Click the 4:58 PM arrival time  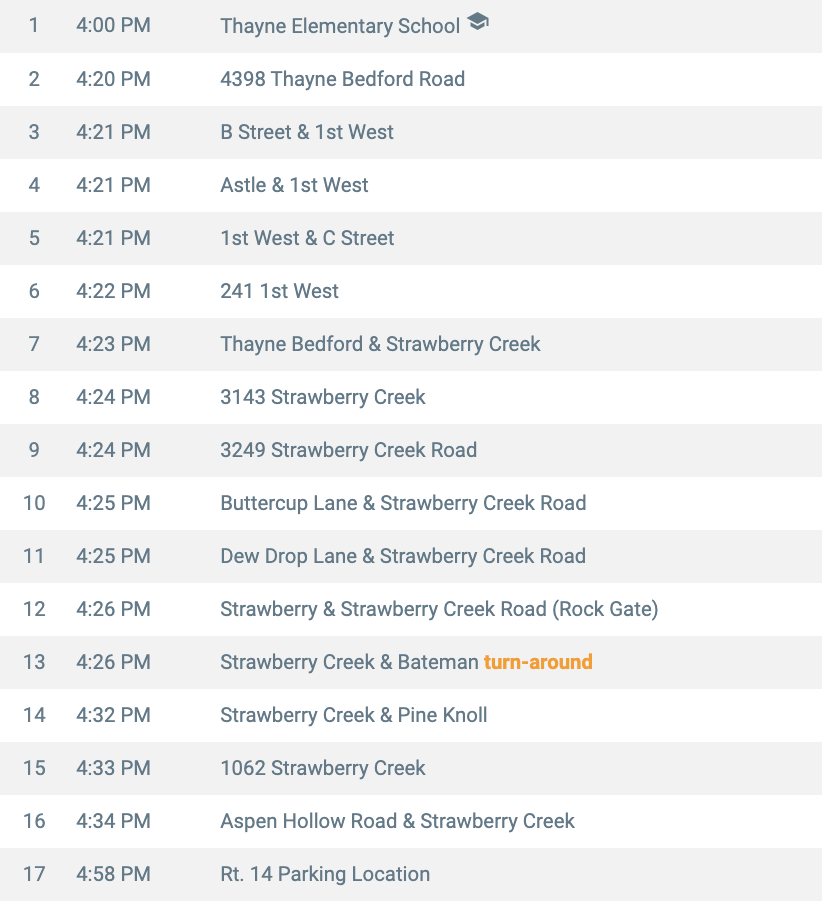pyautogui.click(x=113, y=874)
